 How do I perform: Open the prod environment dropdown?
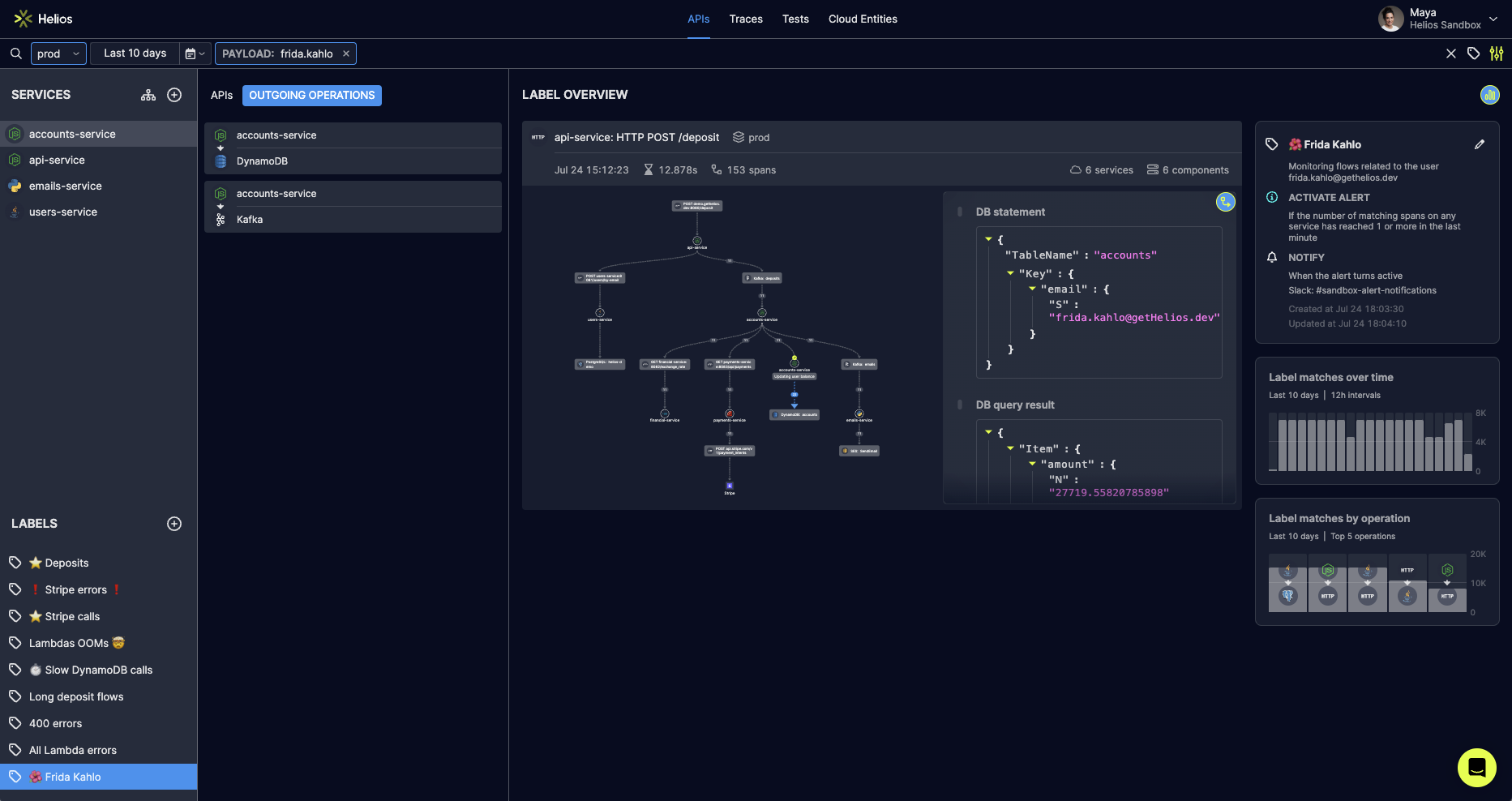[x=58, y=54]
